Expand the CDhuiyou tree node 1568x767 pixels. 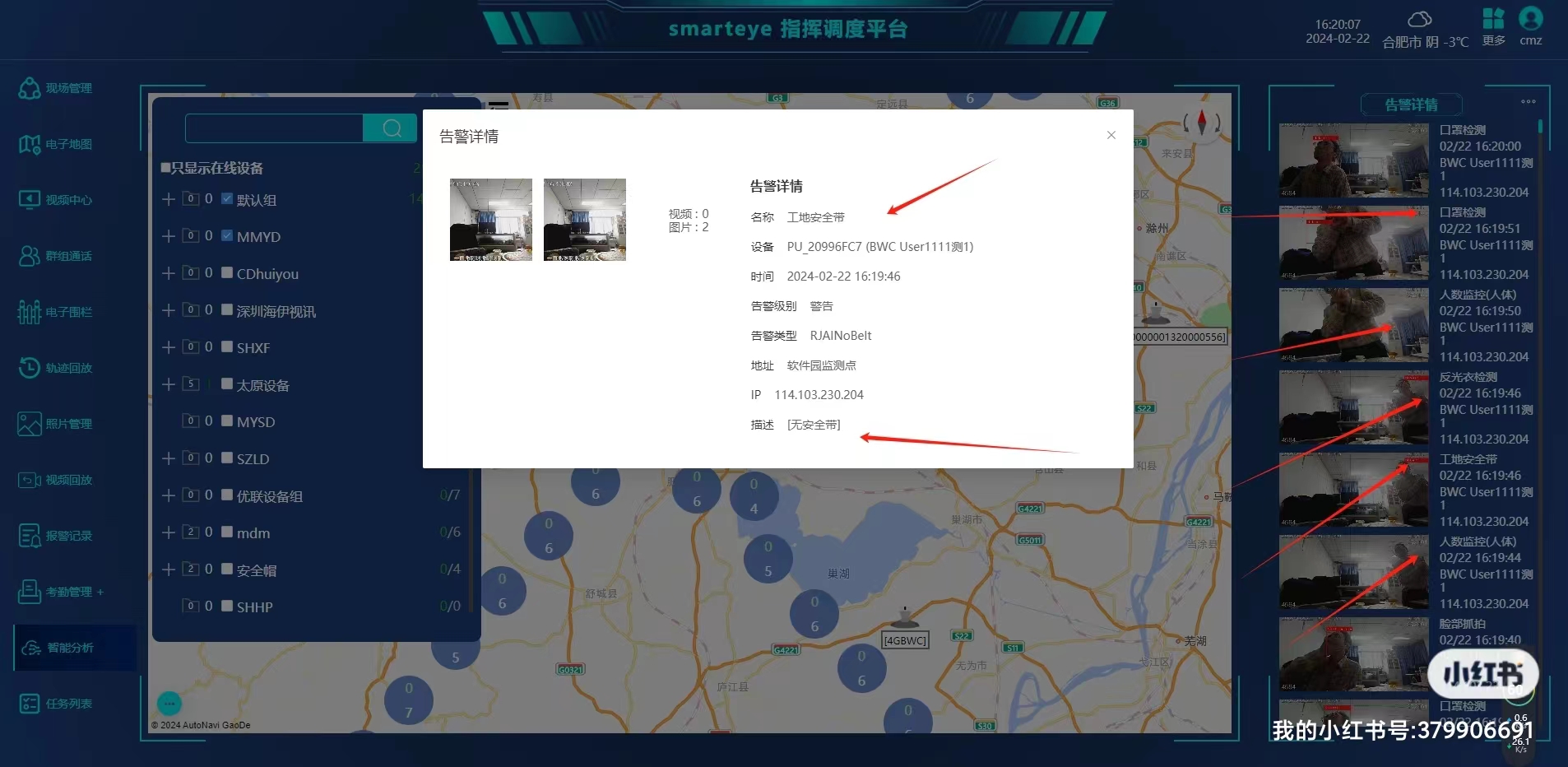168,273
